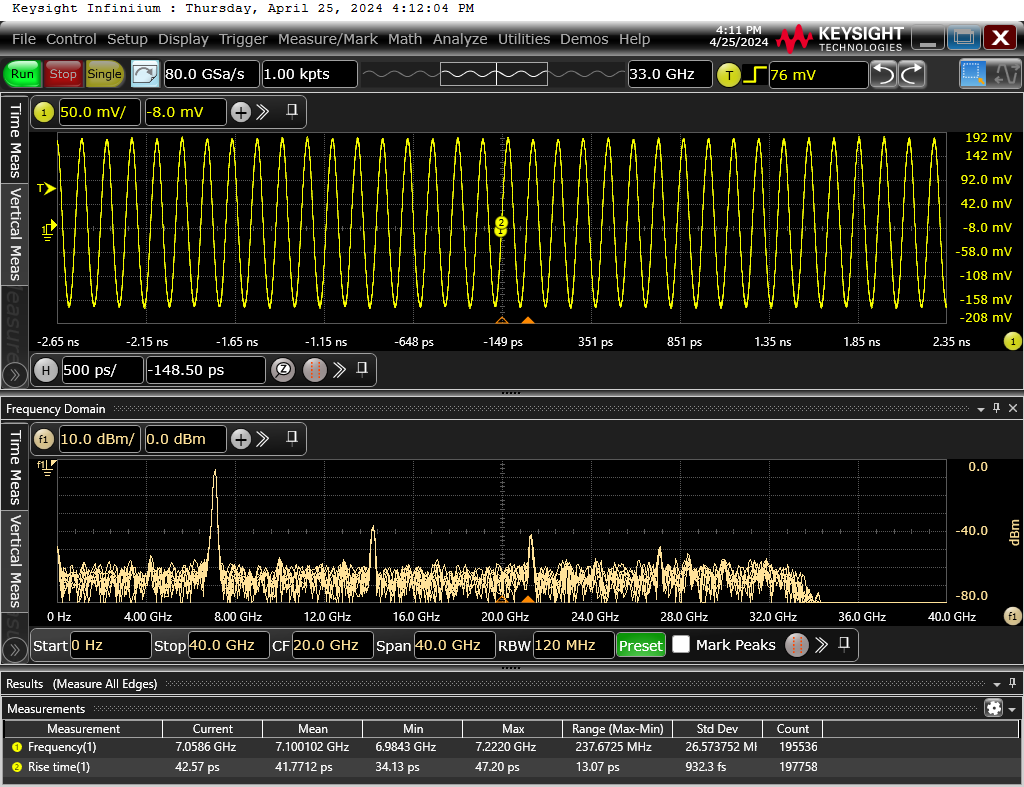Viewport: 1024px width, 787px height.
Task: Toggle the horizontal H button
Action: pos(45,370)
